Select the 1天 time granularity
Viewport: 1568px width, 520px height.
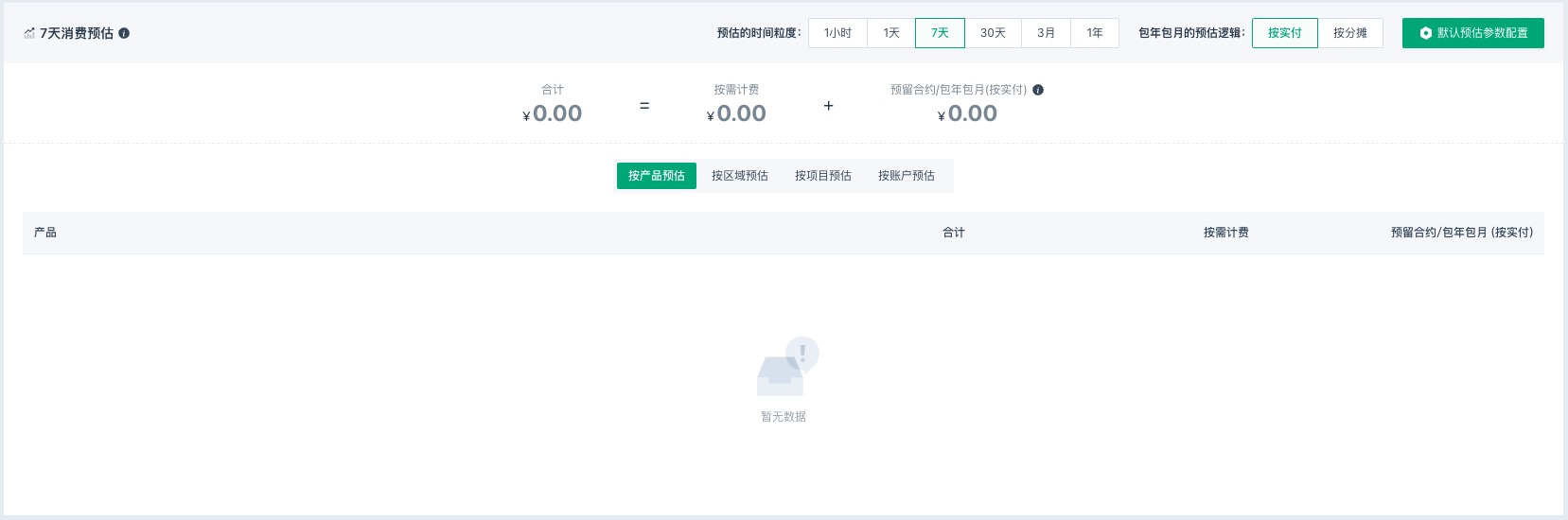coord(891,33)
